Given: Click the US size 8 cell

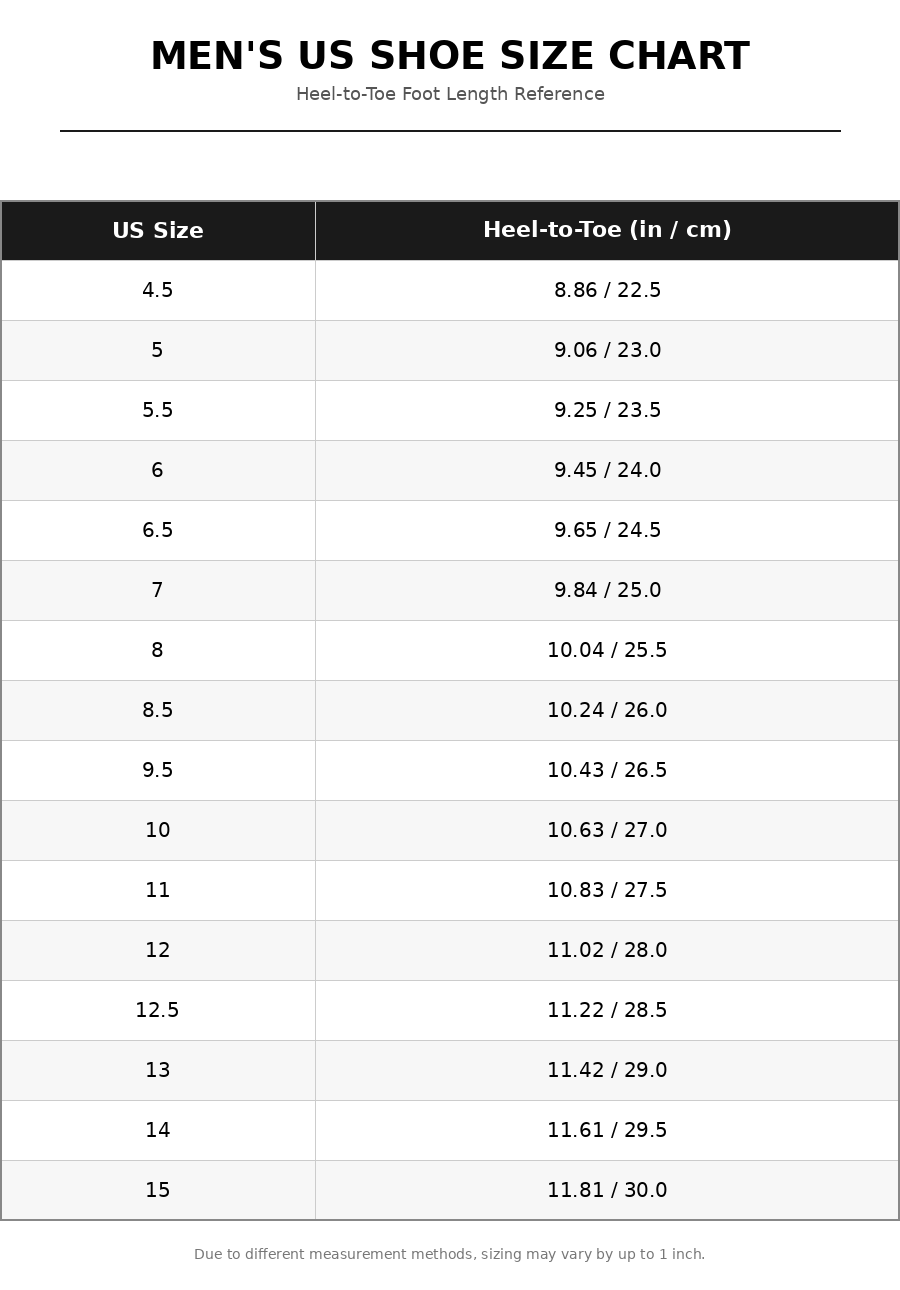Looking at the screenshot, I should [158, 651].
